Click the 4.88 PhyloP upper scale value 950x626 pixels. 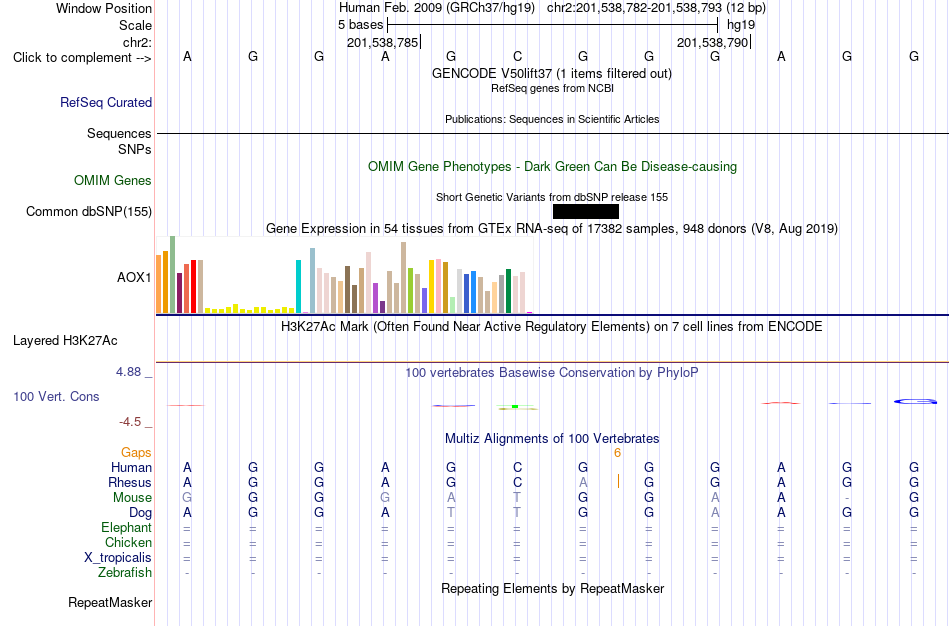coord(128,371)
